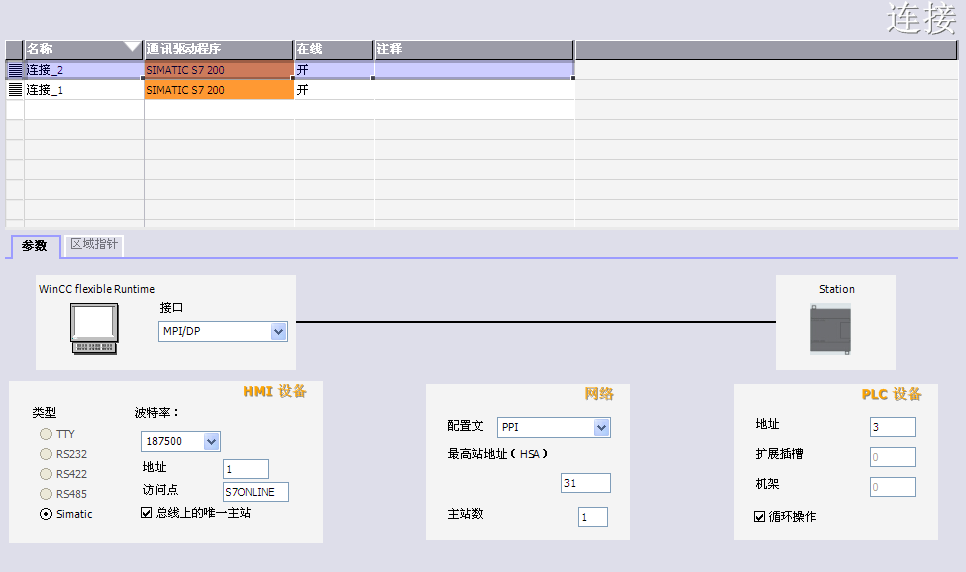Click the 开 online cell for 连接_1
Image resolution: width=966 pixels, height=572 pixels.
334,90
